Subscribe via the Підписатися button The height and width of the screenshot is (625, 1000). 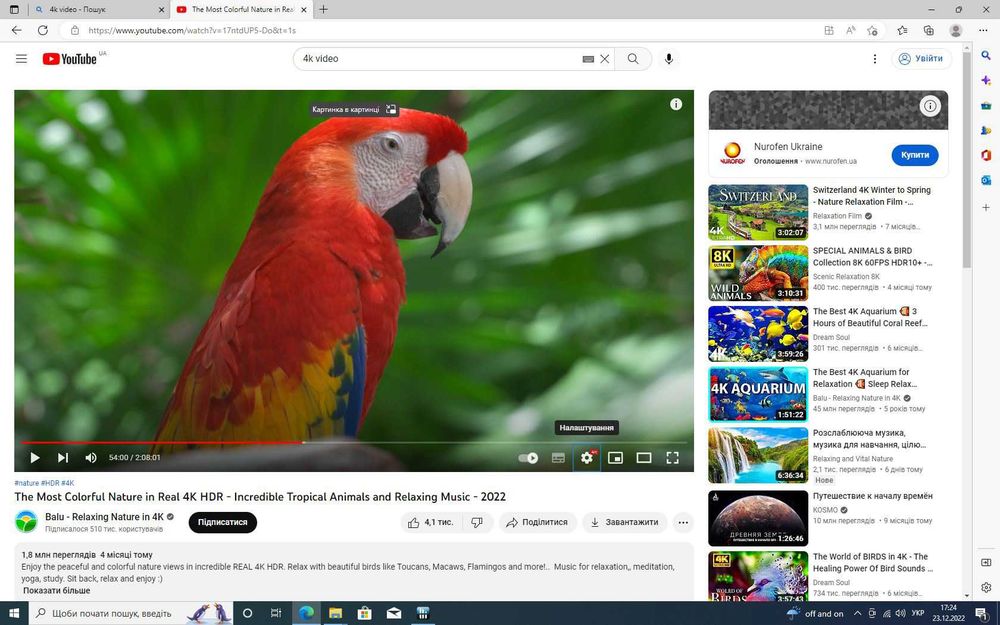[x=223, y=522]
